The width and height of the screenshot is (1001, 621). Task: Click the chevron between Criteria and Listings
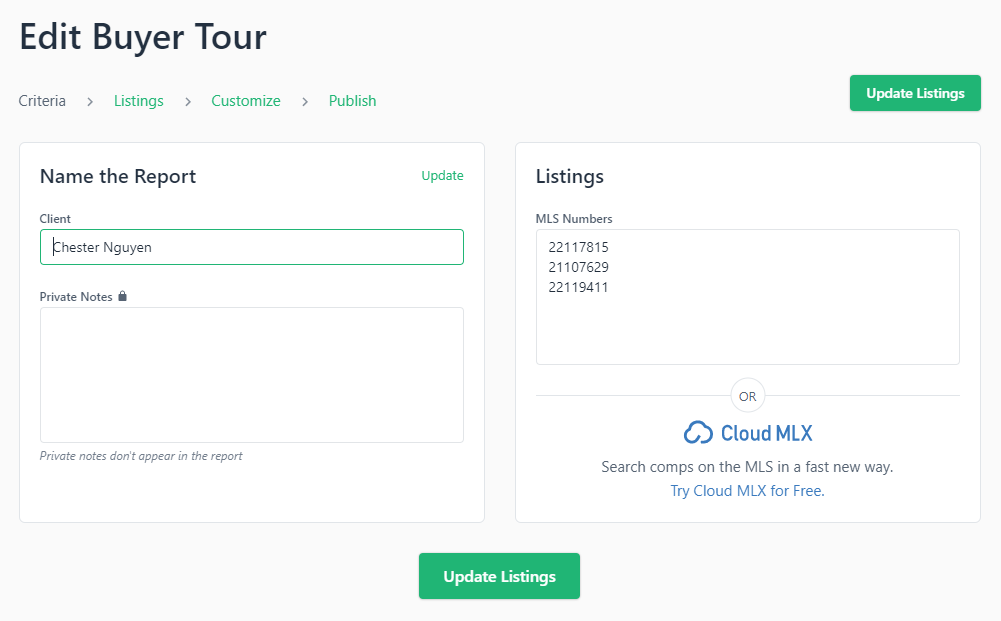(x=88, y=101)
